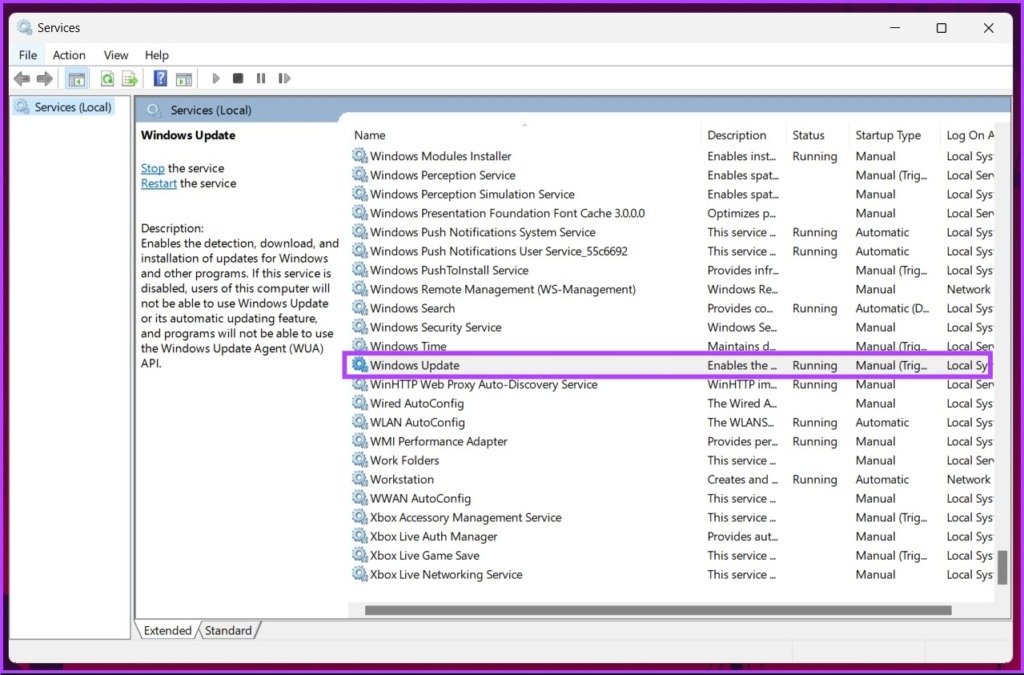Click the Refresh toolbar icon
The image size is (1024, 675).
106,79
